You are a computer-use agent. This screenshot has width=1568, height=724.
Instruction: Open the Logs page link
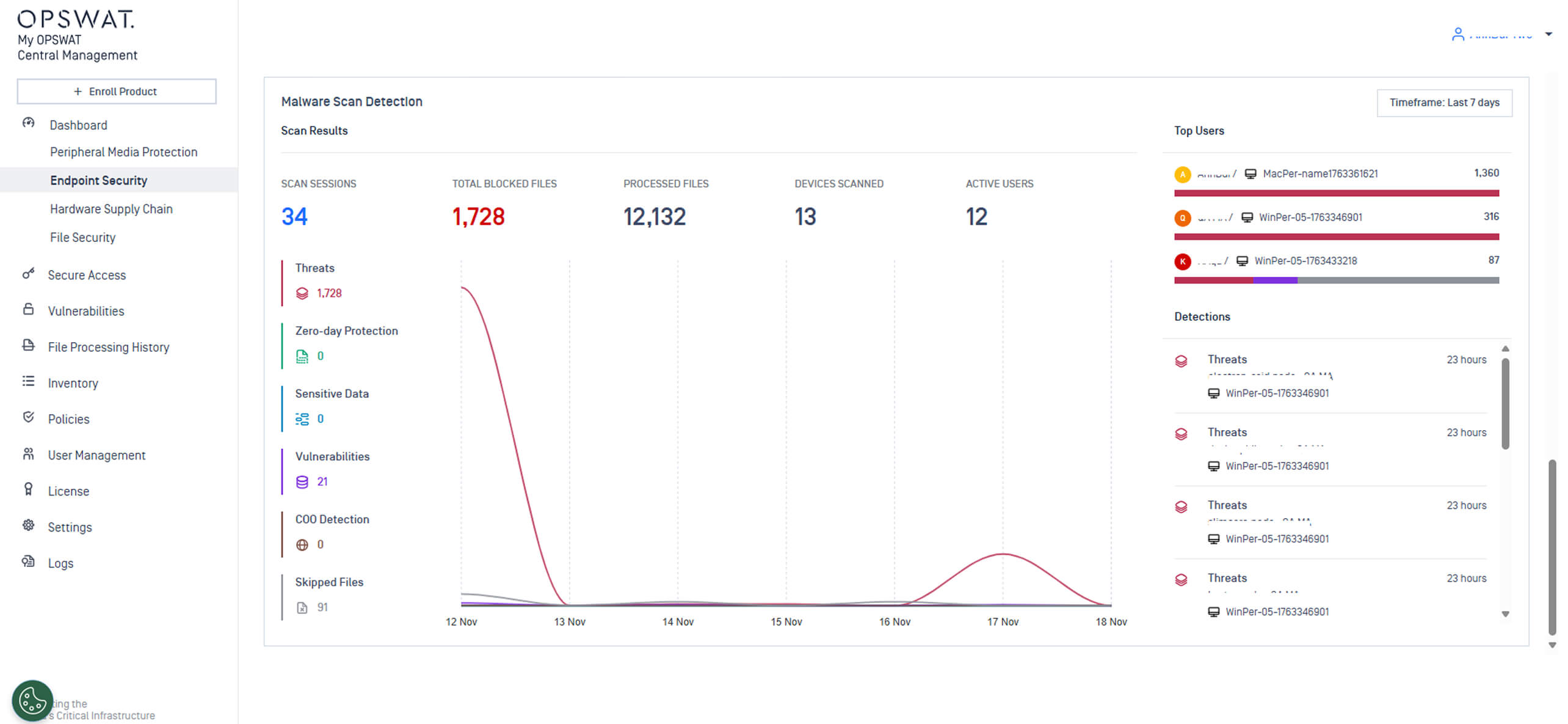coord(60,563)
